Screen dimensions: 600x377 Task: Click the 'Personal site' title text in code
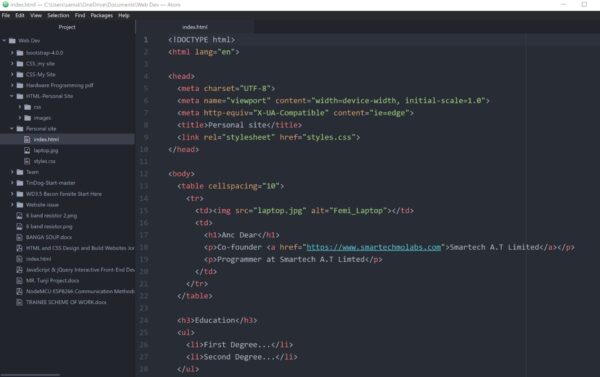pyautogui.click(x=236, y=125)
